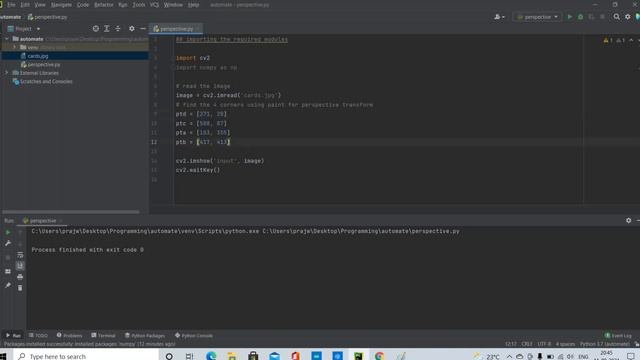Expand External Libraries node
Screen dimensions: 640x360
(7, 73)
